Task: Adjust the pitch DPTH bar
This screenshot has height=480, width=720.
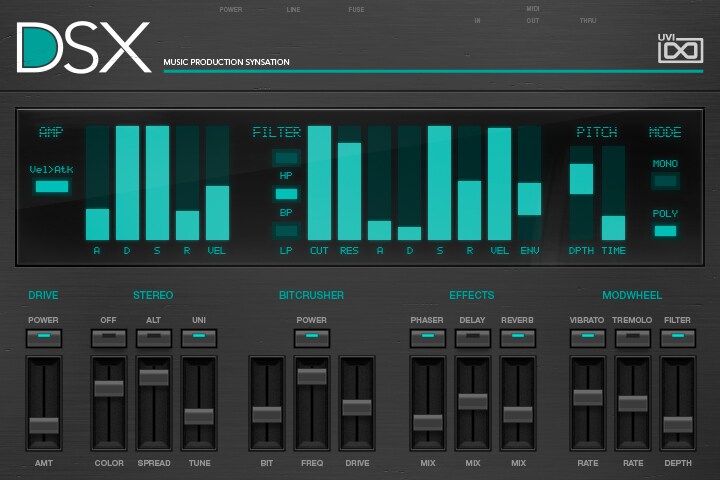Action: 581,193
